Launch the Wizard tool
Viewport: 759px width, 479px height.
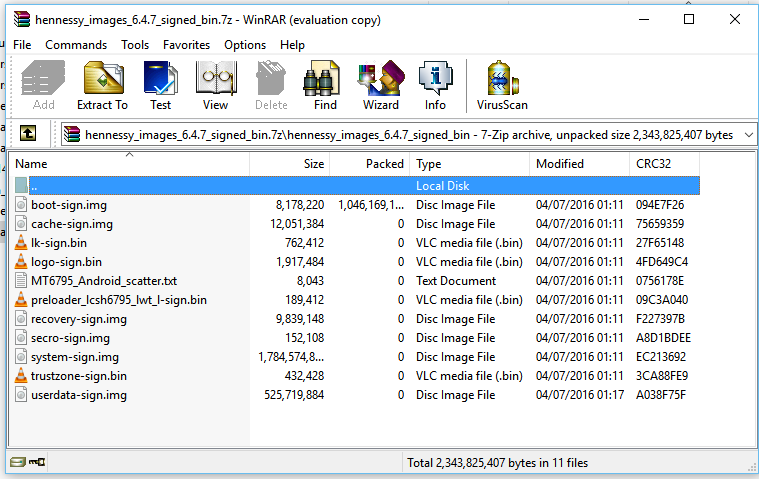click(x=381, y=85)
